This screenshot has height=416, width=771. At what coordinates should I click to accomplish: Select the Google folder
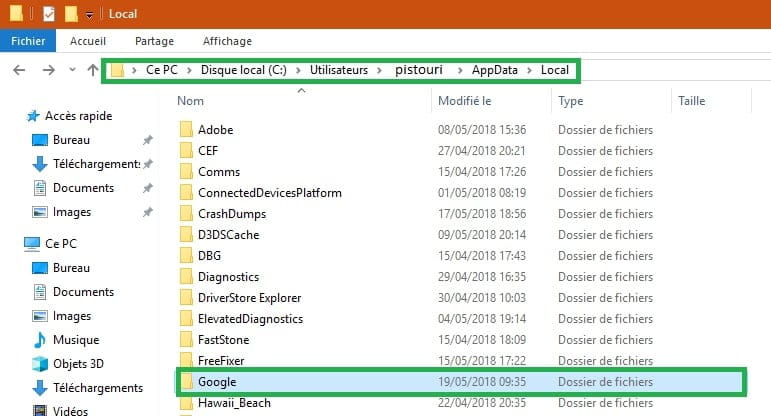[460, 382]
